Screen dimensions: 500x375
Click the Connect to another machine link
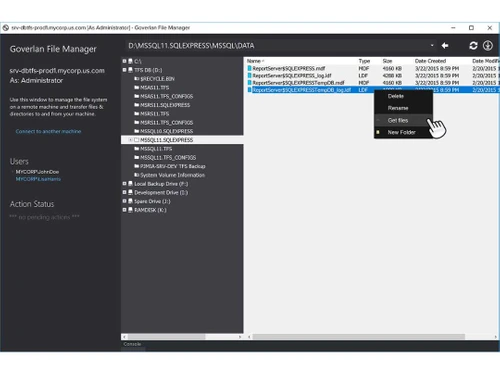(x=48, y=131)
